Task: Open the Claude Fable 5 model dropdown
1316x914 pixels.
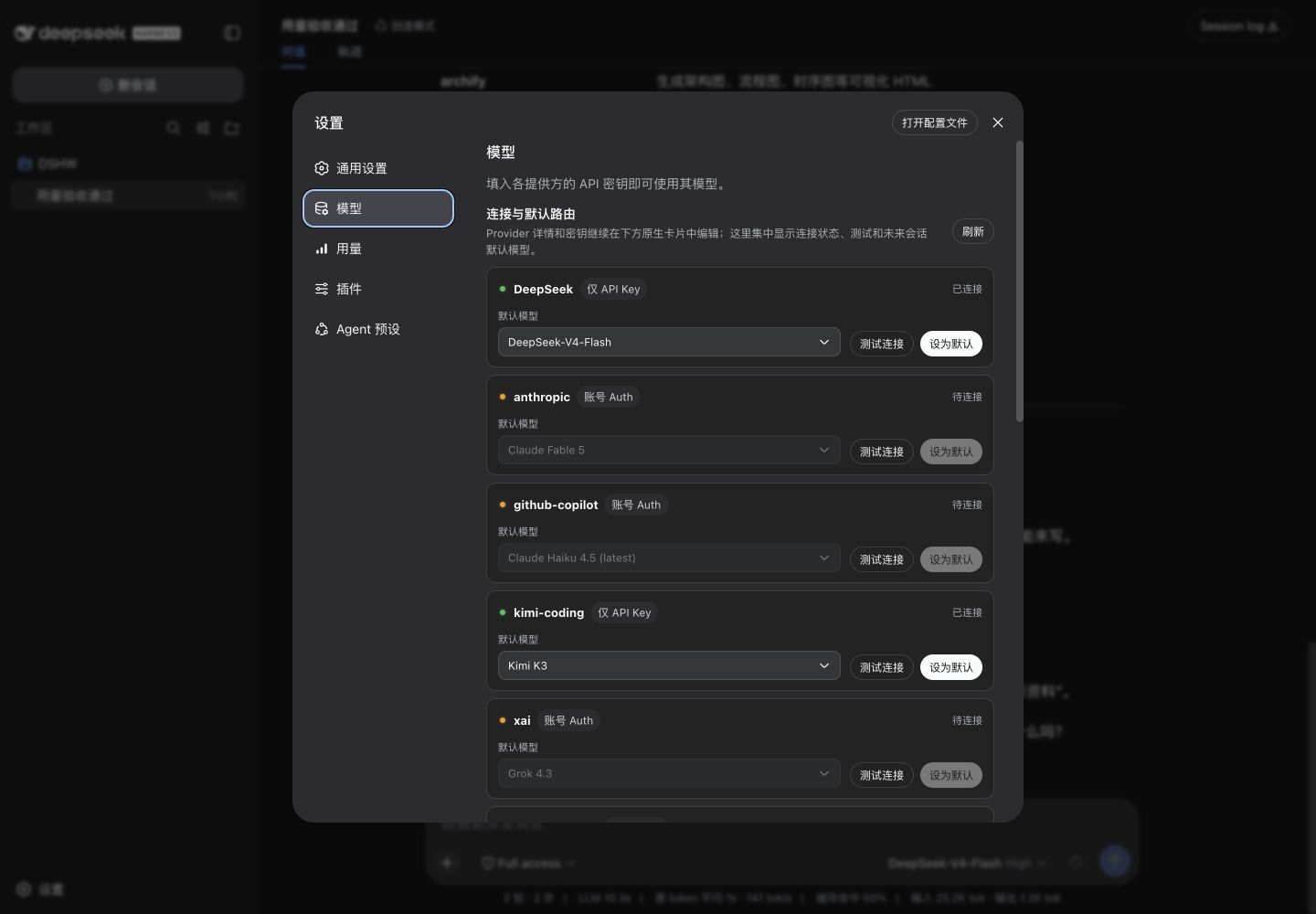Action: [669, 450]
